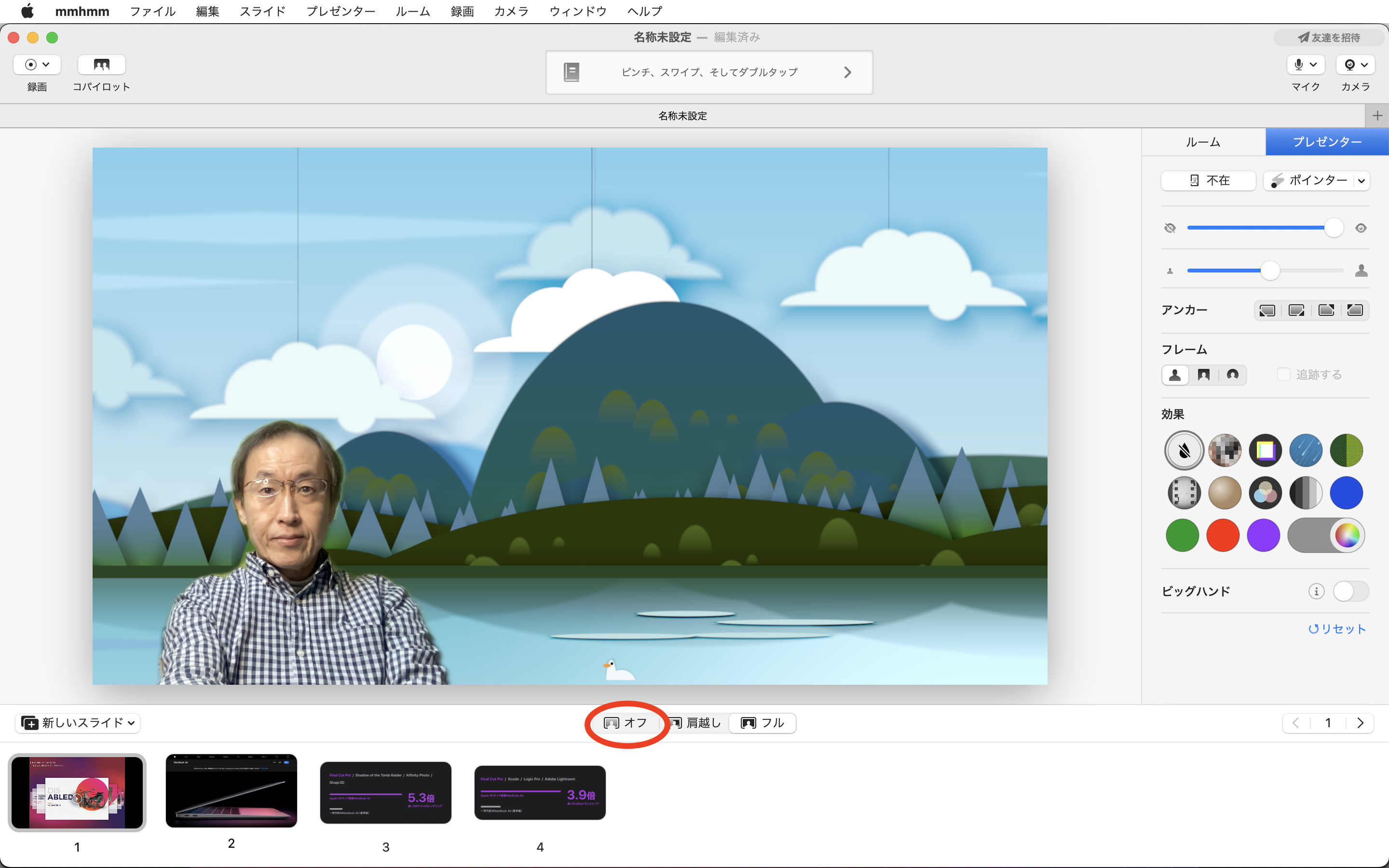Apply the sepia tan effect

coord(1224,492)
